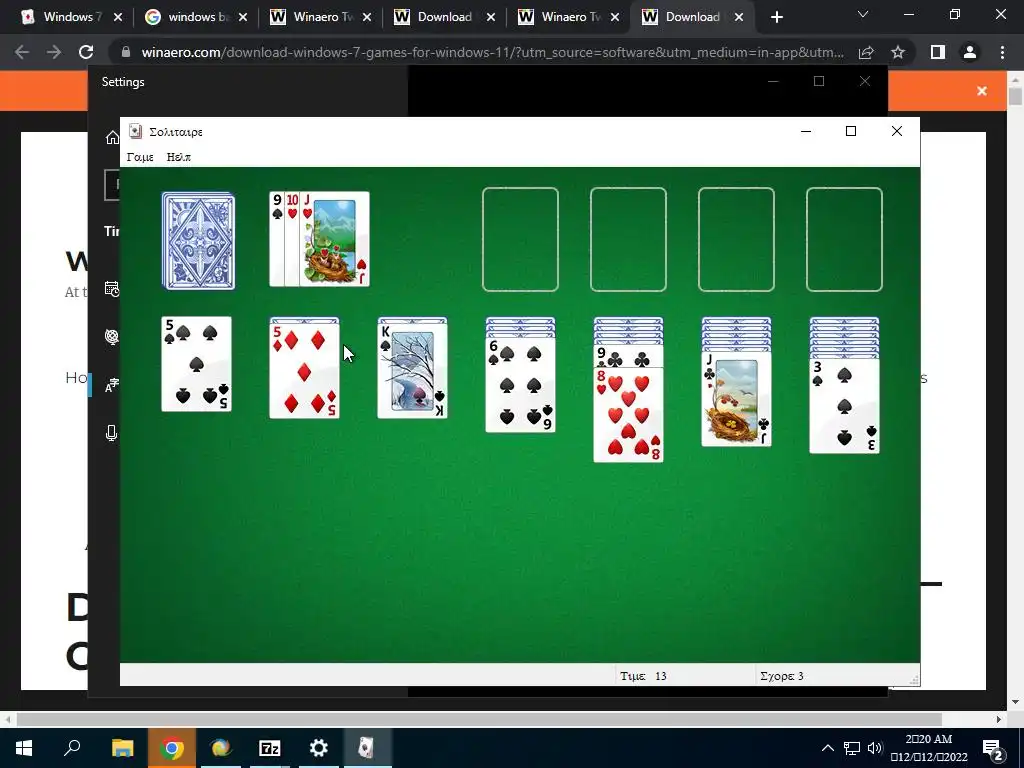Image resolution: width=1024 pixels, height=768 pixels.
Task: Open Settings gear in taskbar
Action: 319,748
